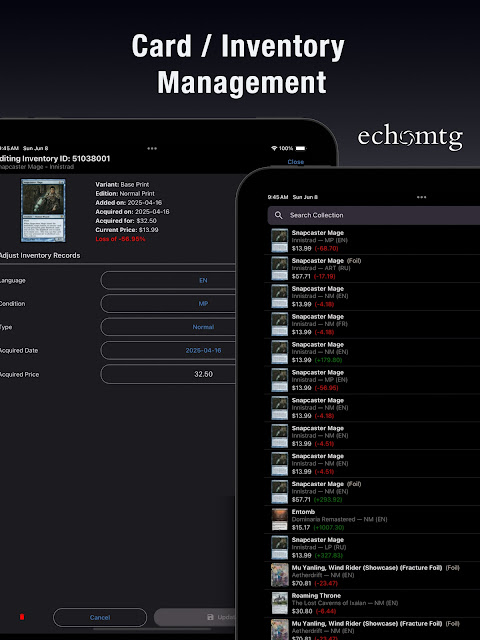Click the "Adjust Inventory Records" heading
The image size is (480, 640).
tap(40, 256)
